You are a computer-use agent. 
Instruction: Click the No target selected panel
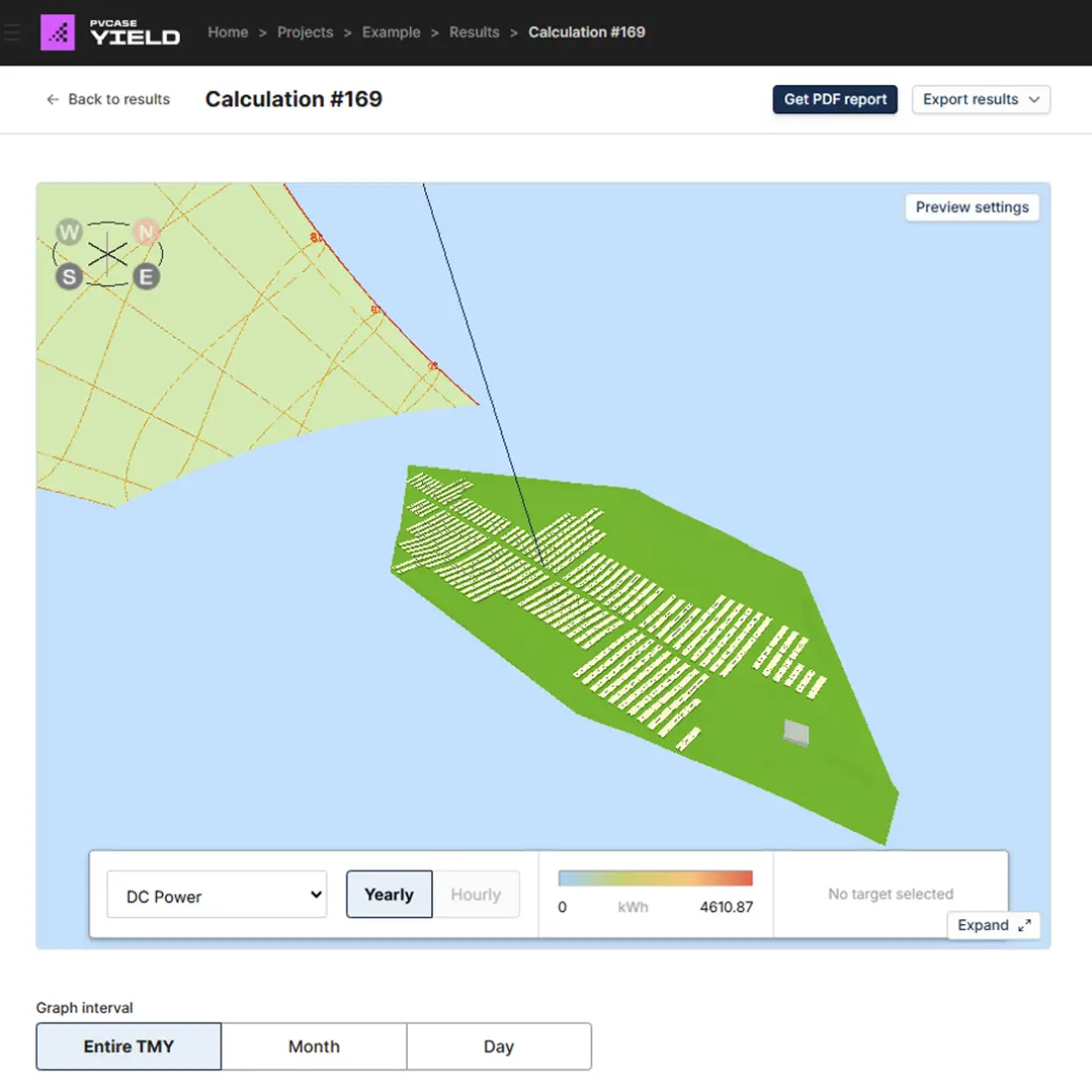(889, 893)
